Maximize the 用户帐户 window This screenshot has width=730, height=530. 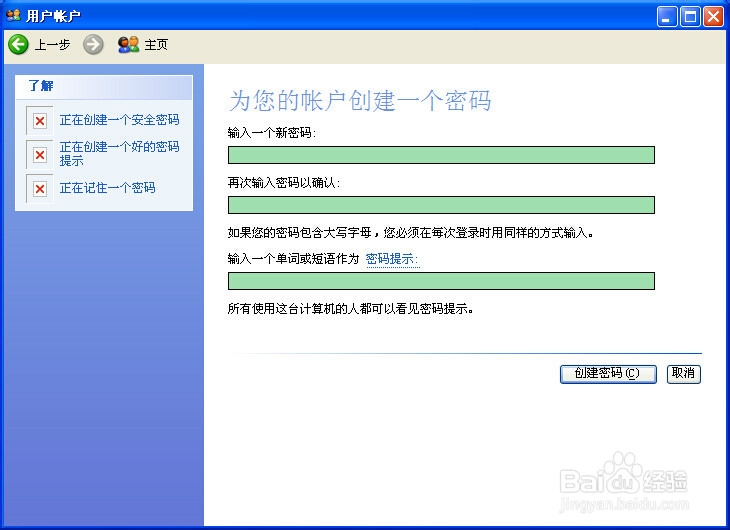[x=690, y=17]
